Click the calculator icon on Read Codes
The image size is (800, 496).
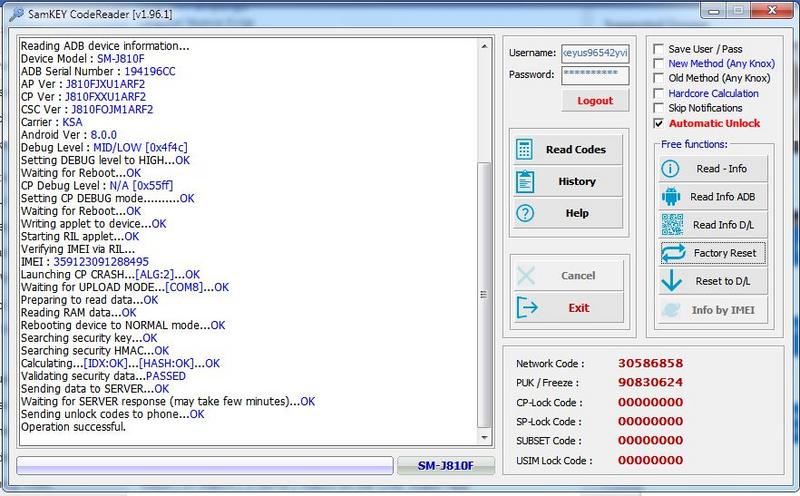point(524,150)
